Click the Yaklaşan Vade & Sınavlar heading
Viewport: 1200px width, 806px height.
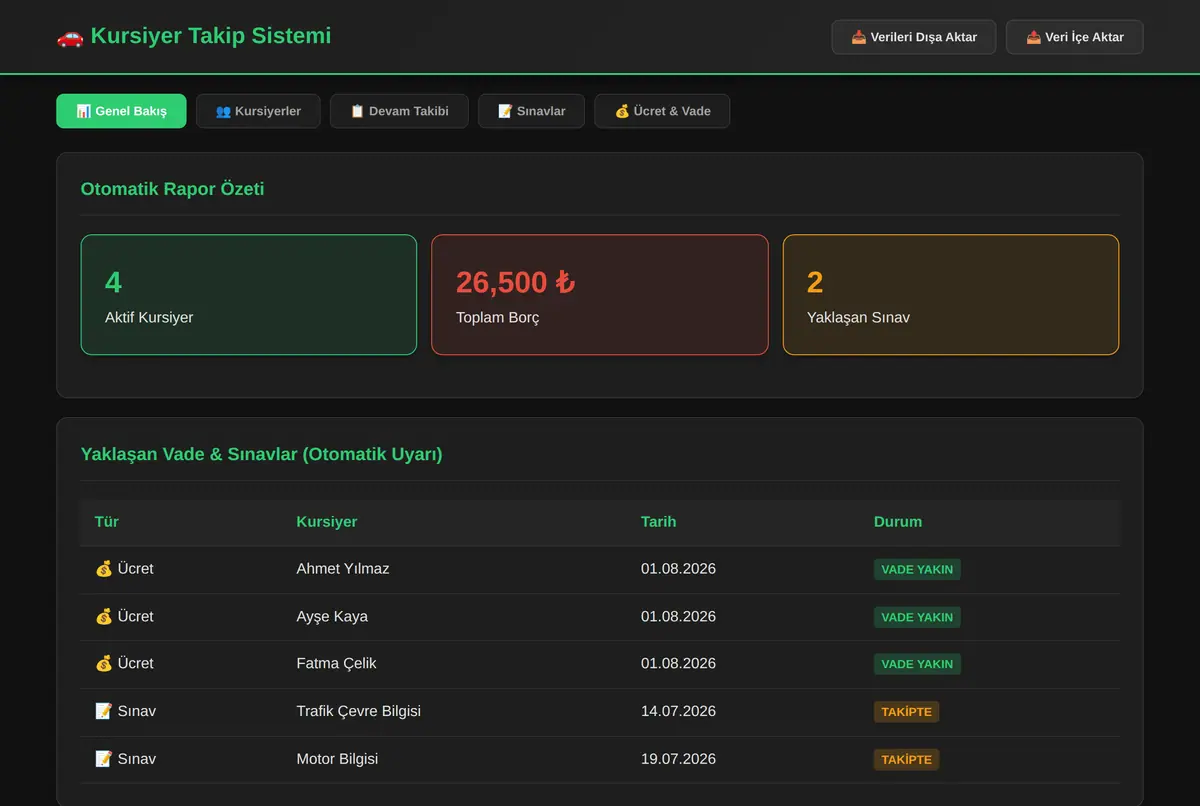pyautogui.click(x=262, y=455)
